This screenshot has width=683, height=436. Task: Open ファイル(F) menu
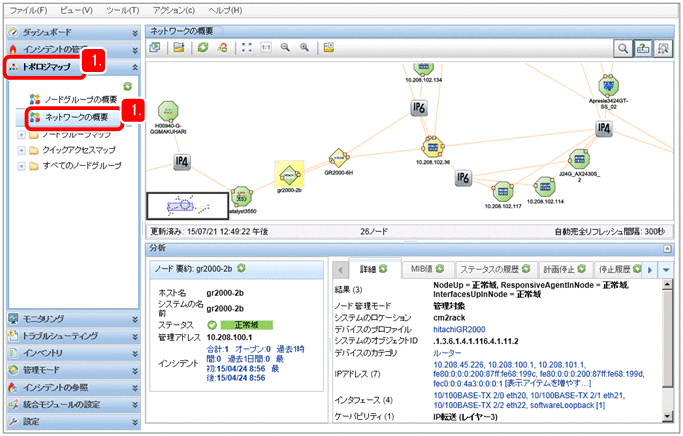[x=28, y=10]
